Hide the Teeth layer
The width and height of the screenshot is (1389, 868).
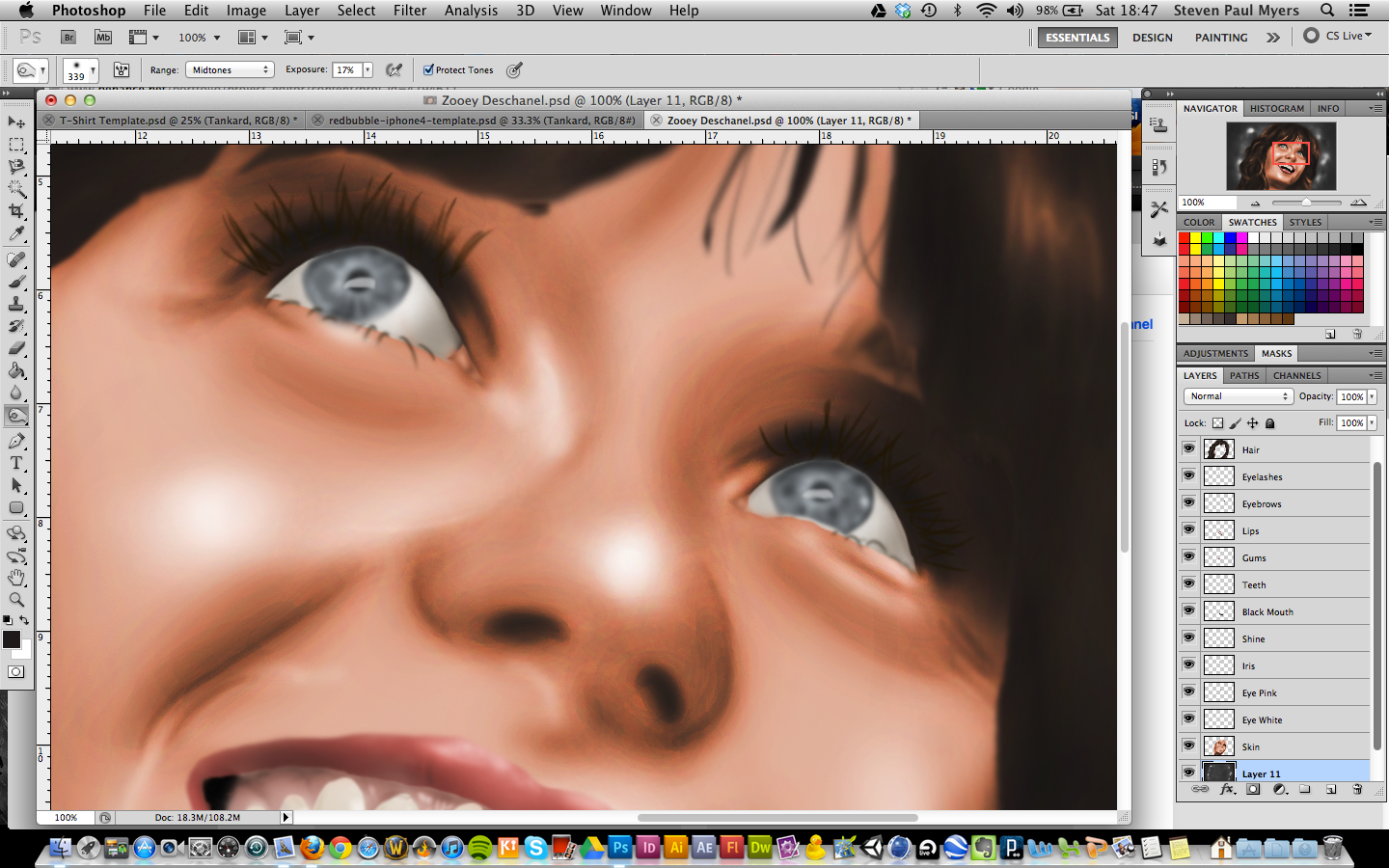(x=1188, y=584)
